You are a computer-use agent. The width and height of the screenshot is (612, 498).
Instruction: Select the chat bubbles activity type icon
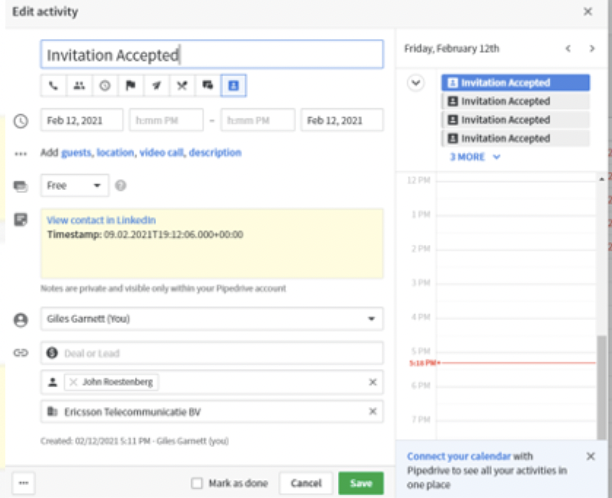pos(208,85)
